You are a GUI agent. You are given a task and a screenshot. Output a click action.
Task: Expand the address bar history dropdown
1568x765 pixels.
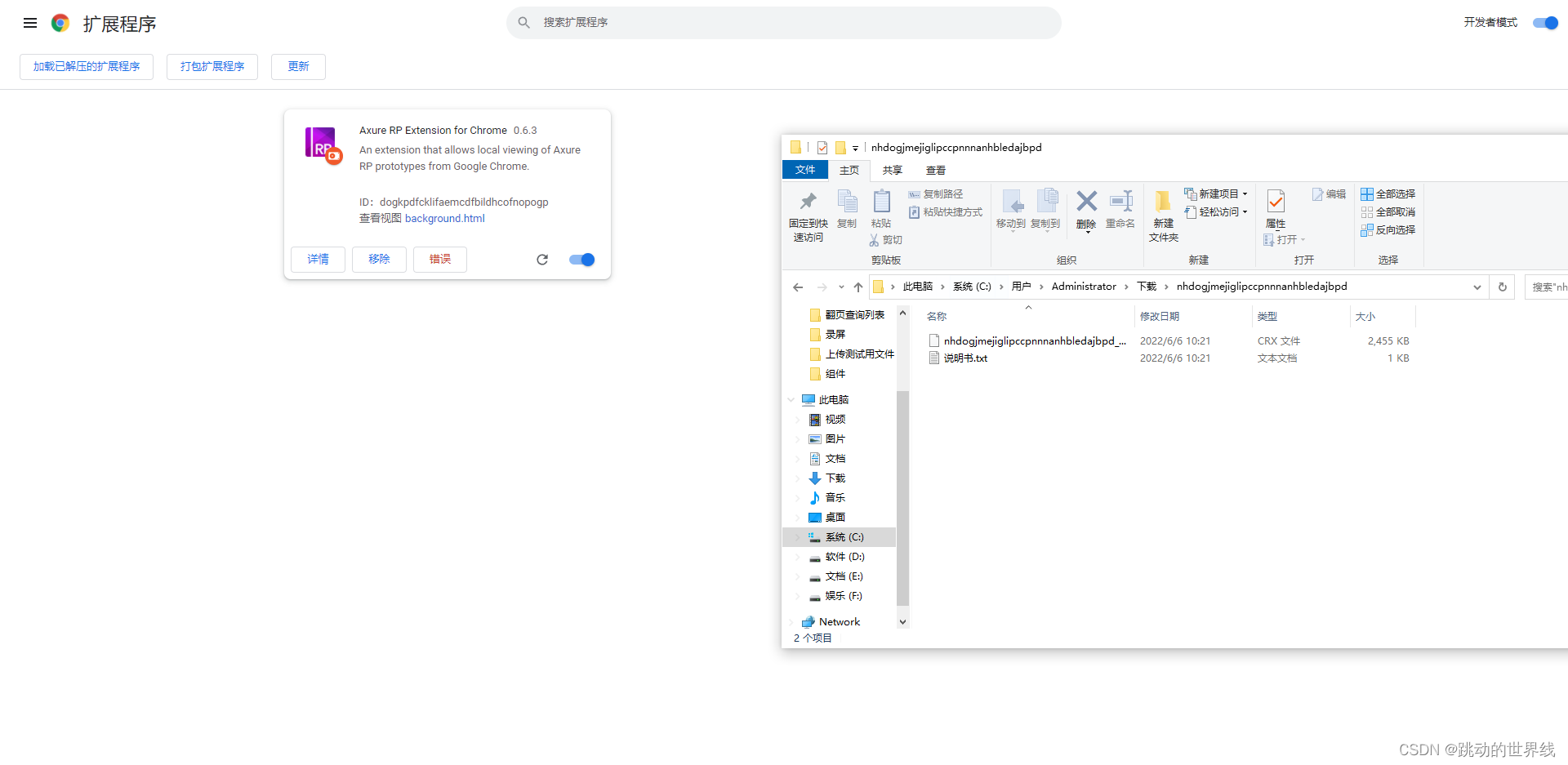pos(1477,287)
